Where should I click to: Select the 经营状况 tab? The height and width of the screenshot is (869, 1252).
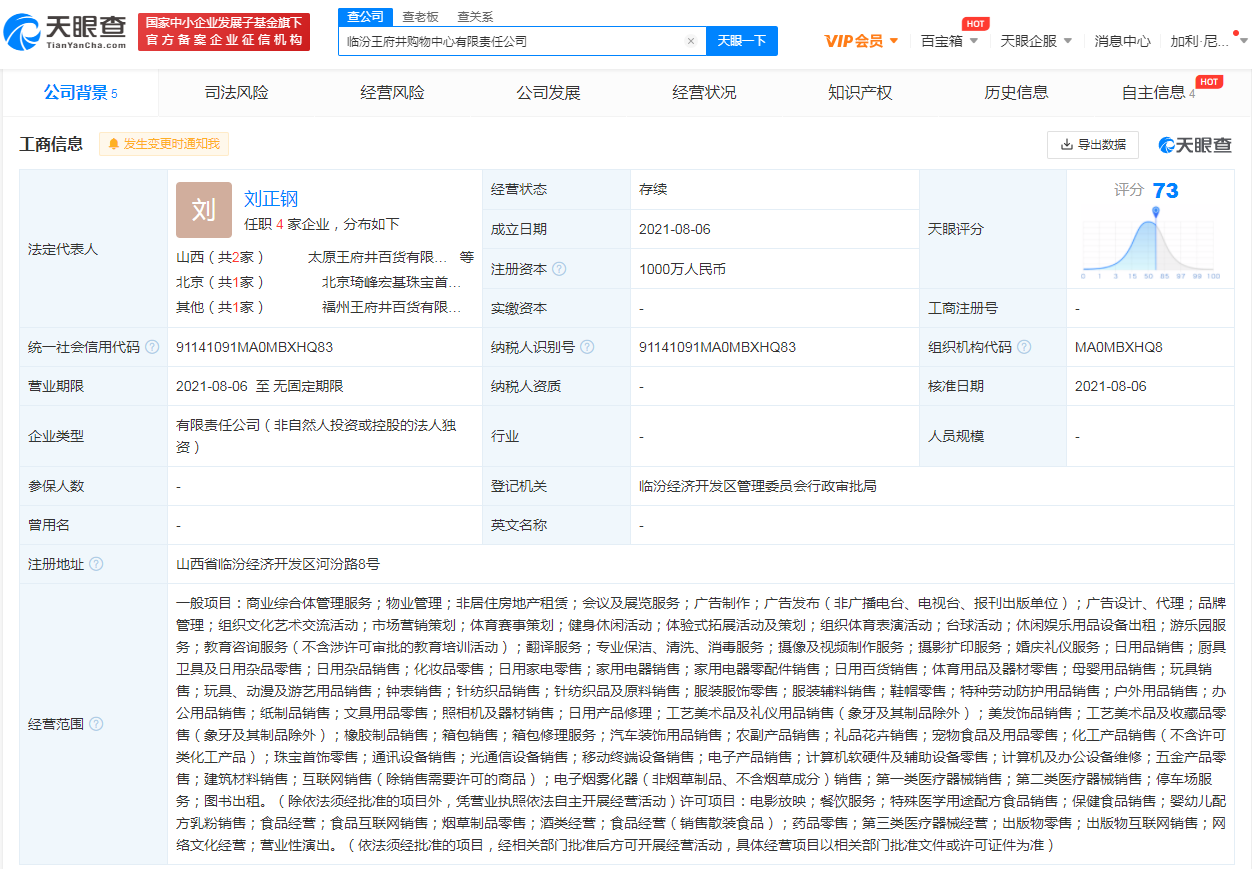pyautogui.click(x=704, y=93)
